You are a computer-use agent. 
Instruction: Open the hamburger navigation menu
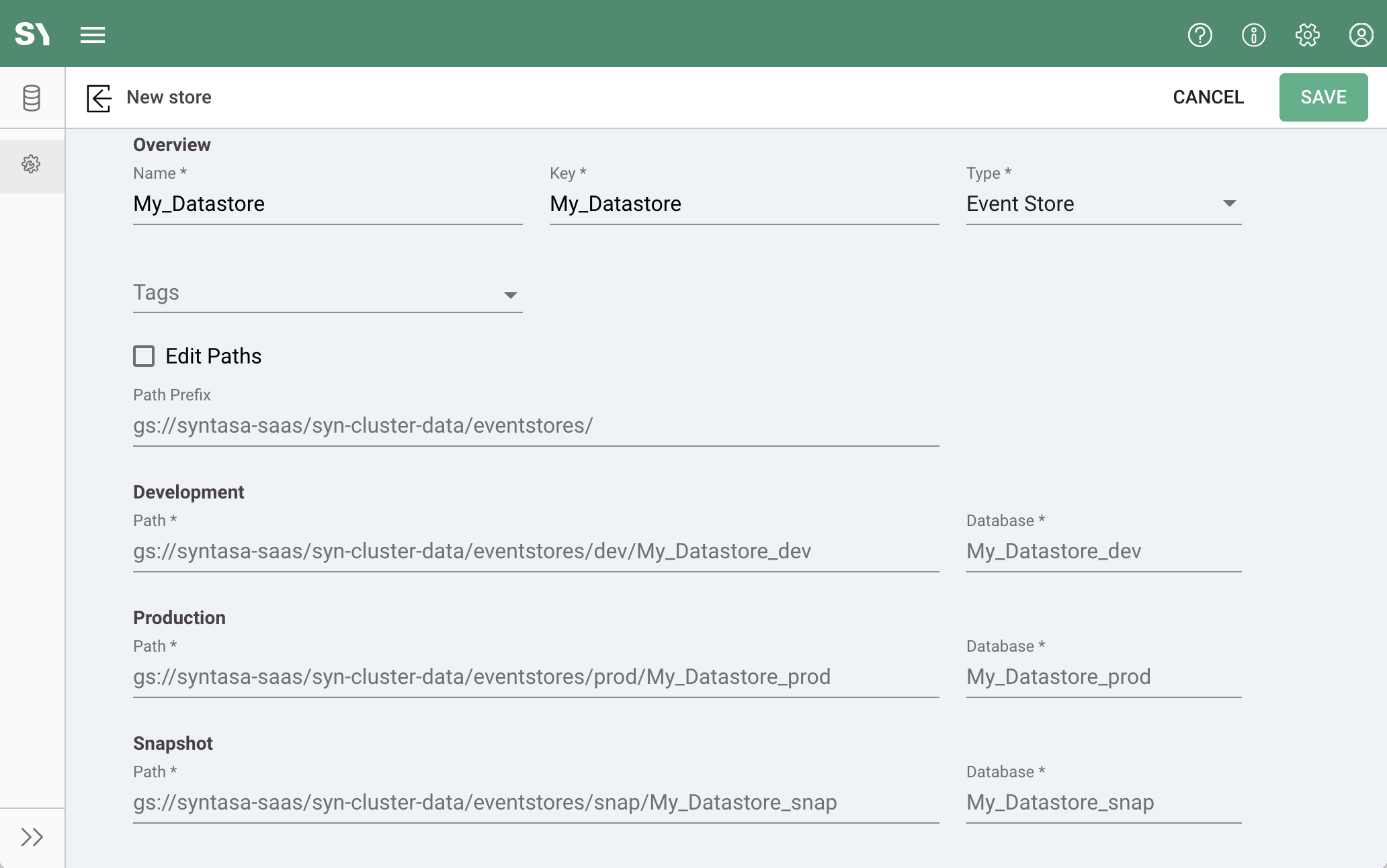[93, 34]
